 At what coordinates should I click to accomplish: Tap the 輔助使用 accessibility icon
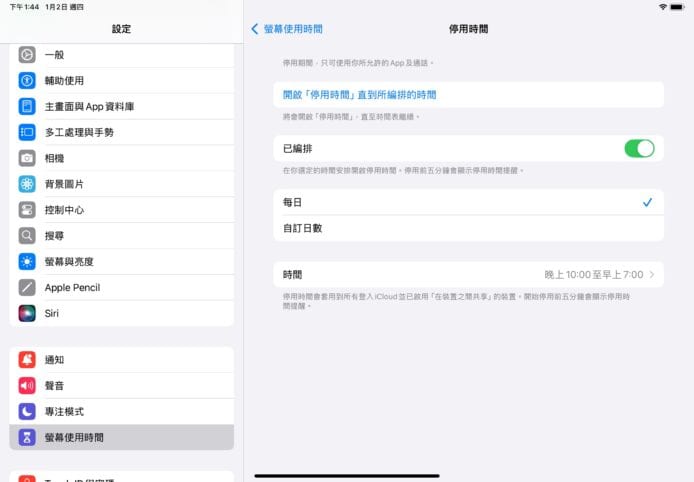pos(27,80)
